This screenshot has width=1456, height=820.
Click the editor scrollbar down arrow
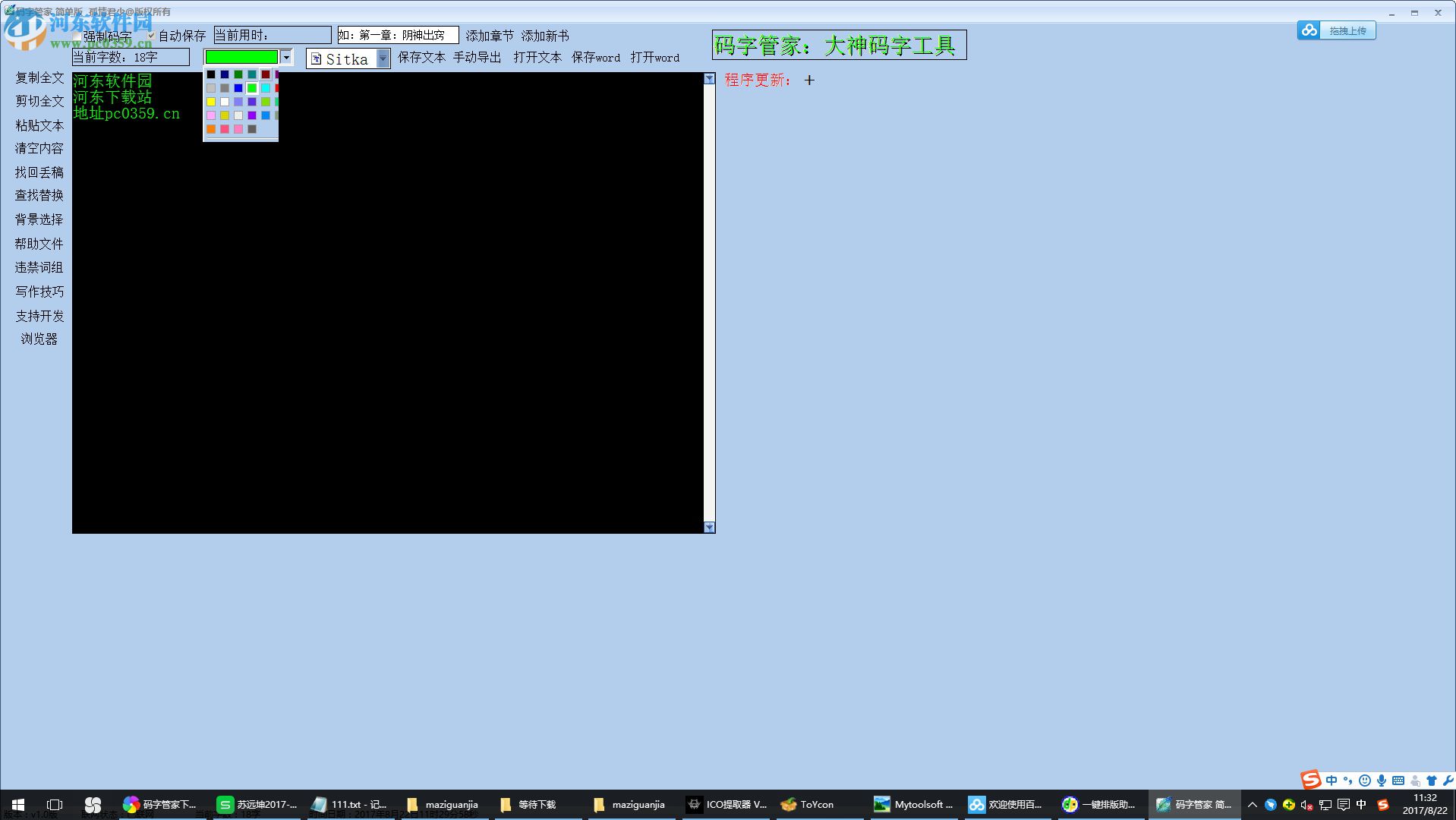(x=709, y=528)
